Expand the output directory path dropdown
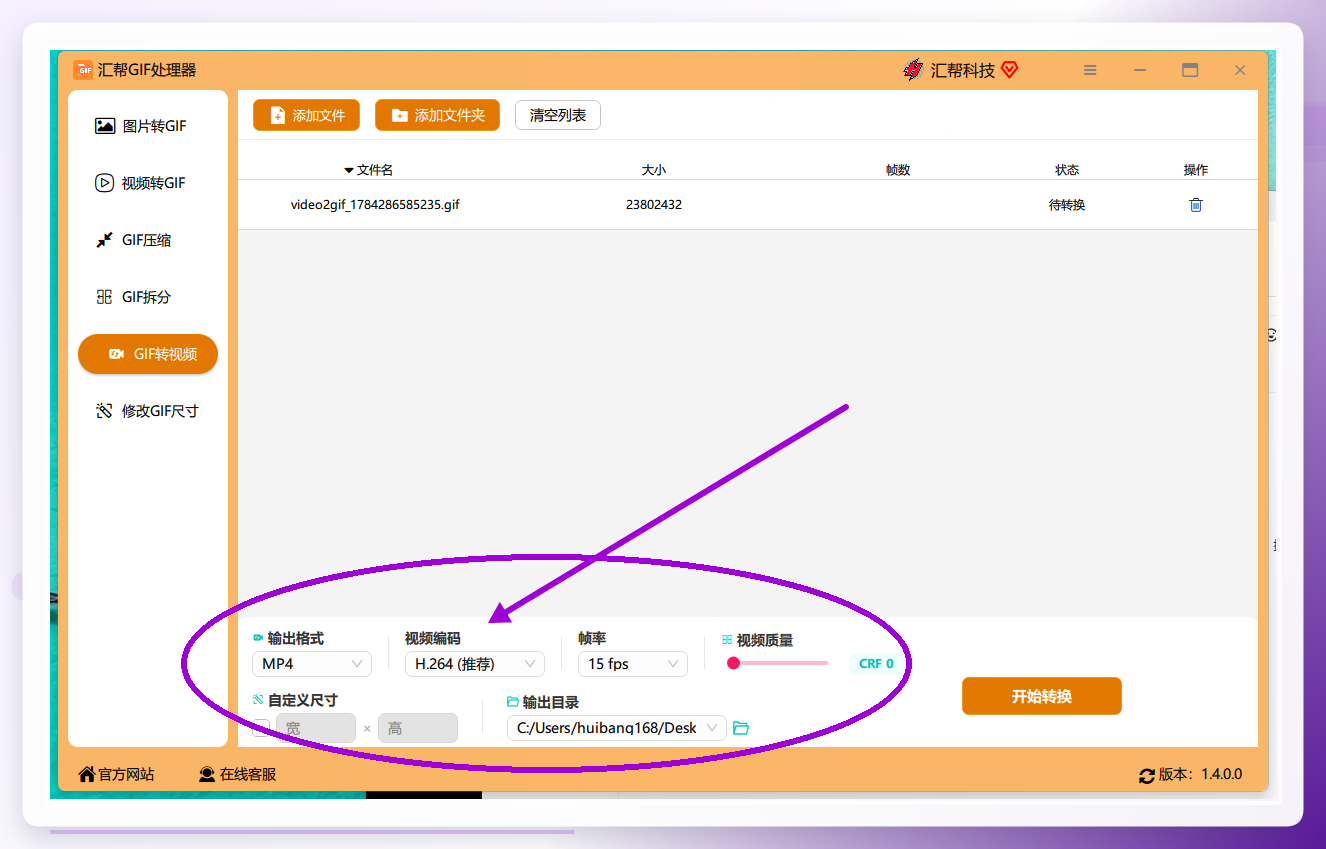The image size is (1326, 849). click(617, 728)
